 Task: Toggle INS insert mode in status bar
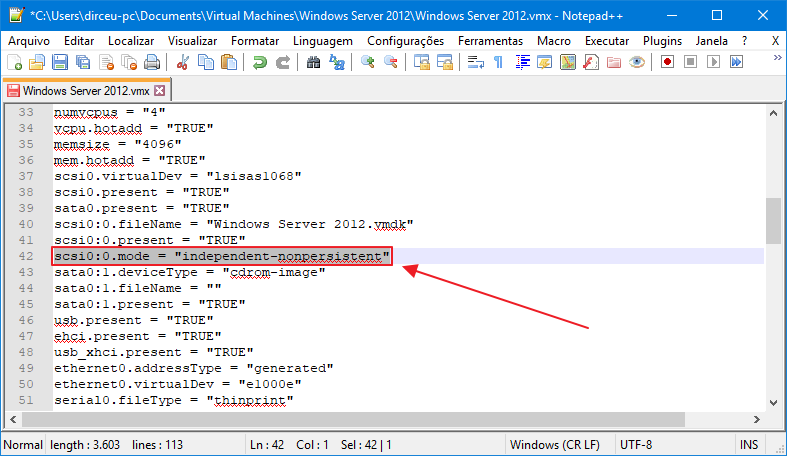pos(749,445)
